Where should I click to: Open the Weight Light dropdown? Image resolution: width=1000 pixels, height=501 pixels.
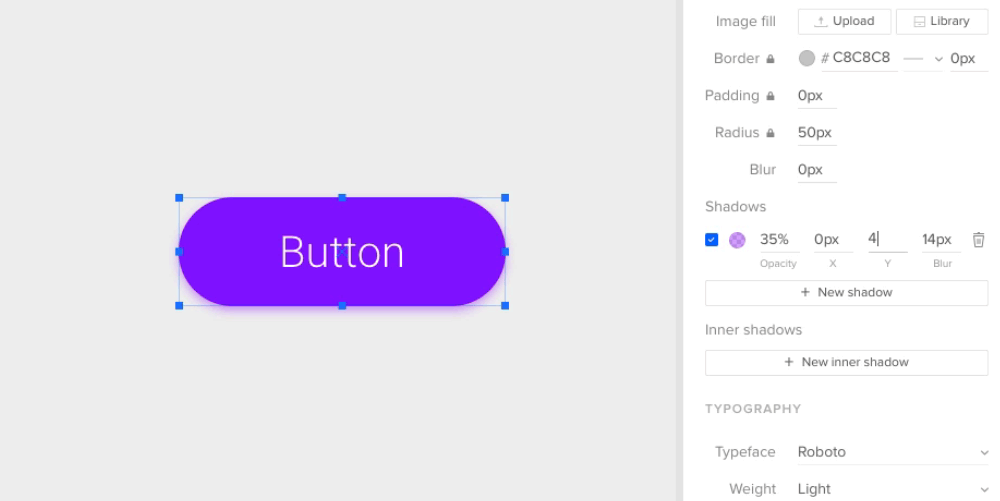892,489
